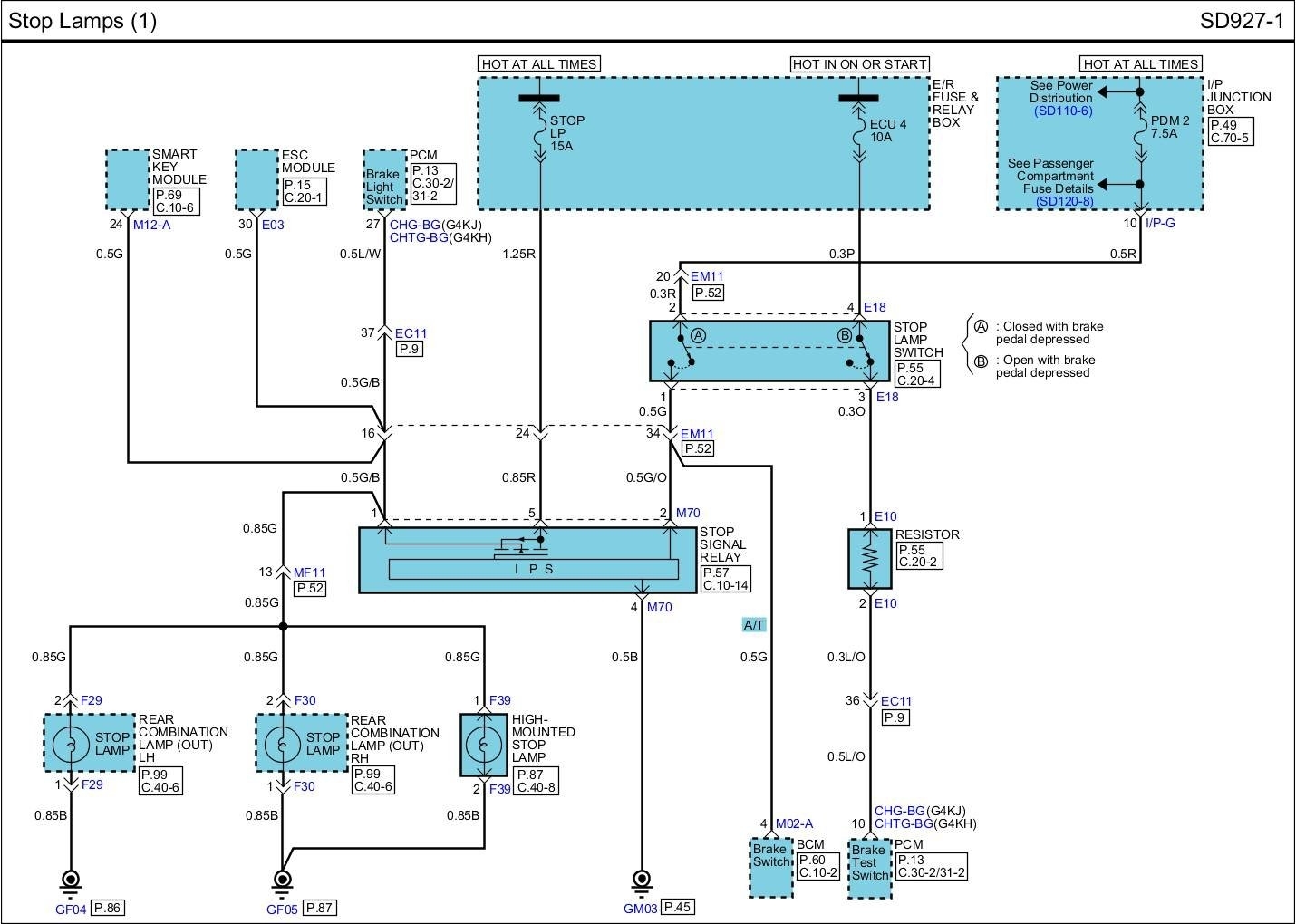Click the E/R FUSE & RELAY BOX label
Screen dimensions: 1296x924
pos(956,103)
